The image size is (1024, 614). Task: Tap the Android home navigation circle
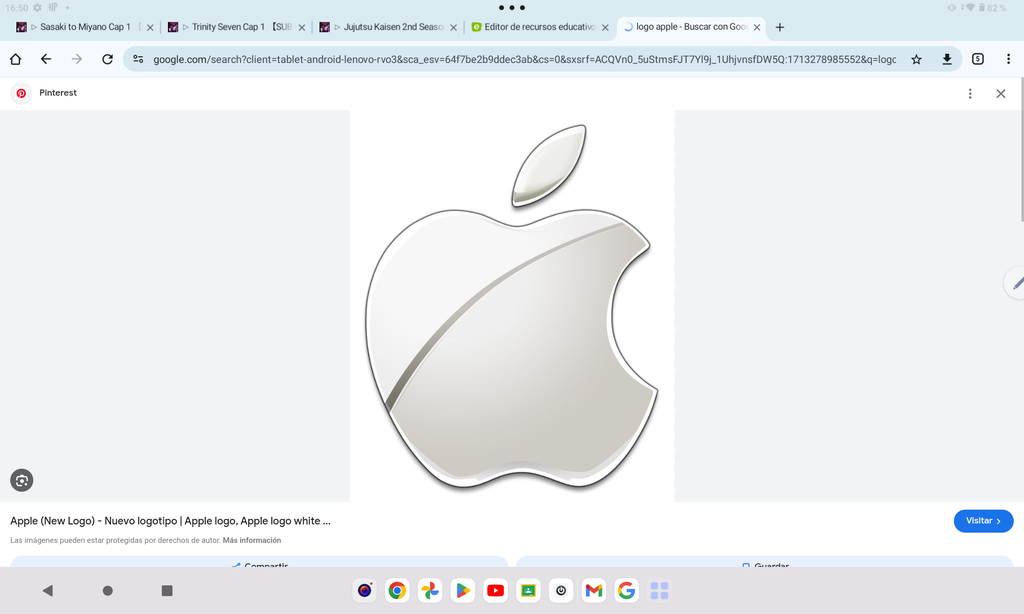click(108, 590)
